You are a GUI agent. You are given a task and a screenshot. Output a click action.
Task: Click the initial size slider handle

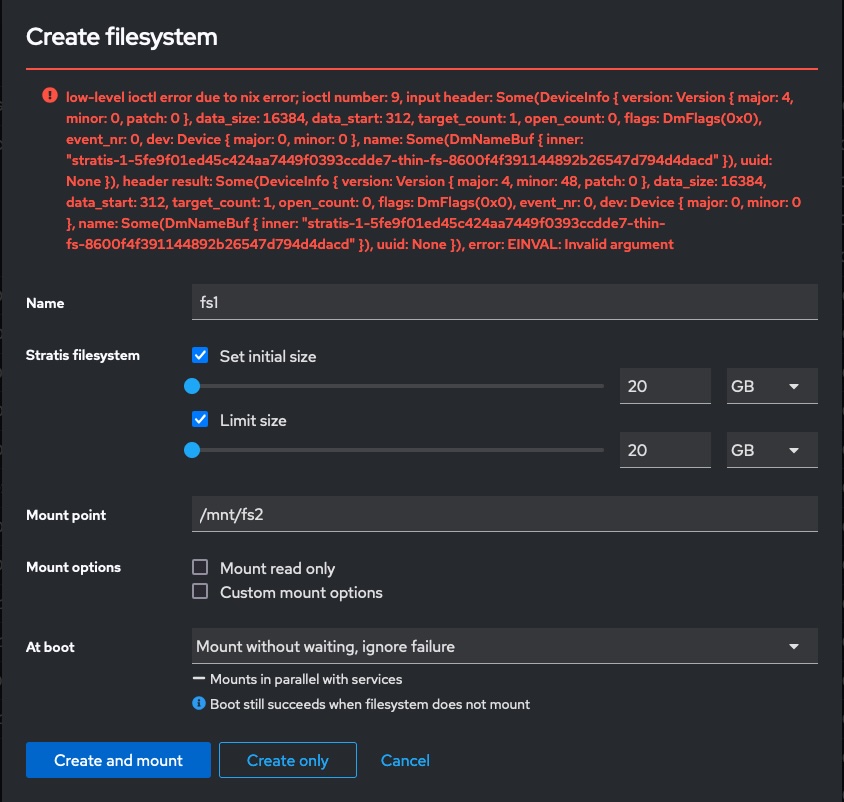tap(193, 386)
